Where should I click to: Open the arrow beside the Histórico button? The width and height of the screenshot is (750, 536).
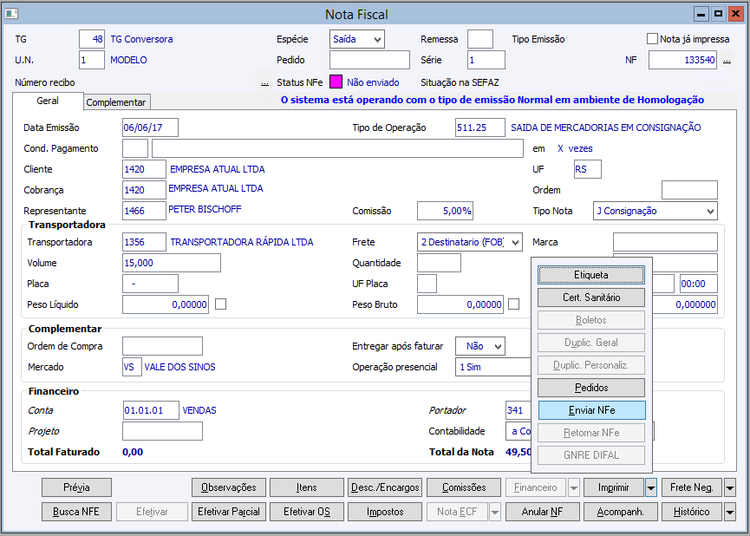pyautogui.click(x=729, y=512)
